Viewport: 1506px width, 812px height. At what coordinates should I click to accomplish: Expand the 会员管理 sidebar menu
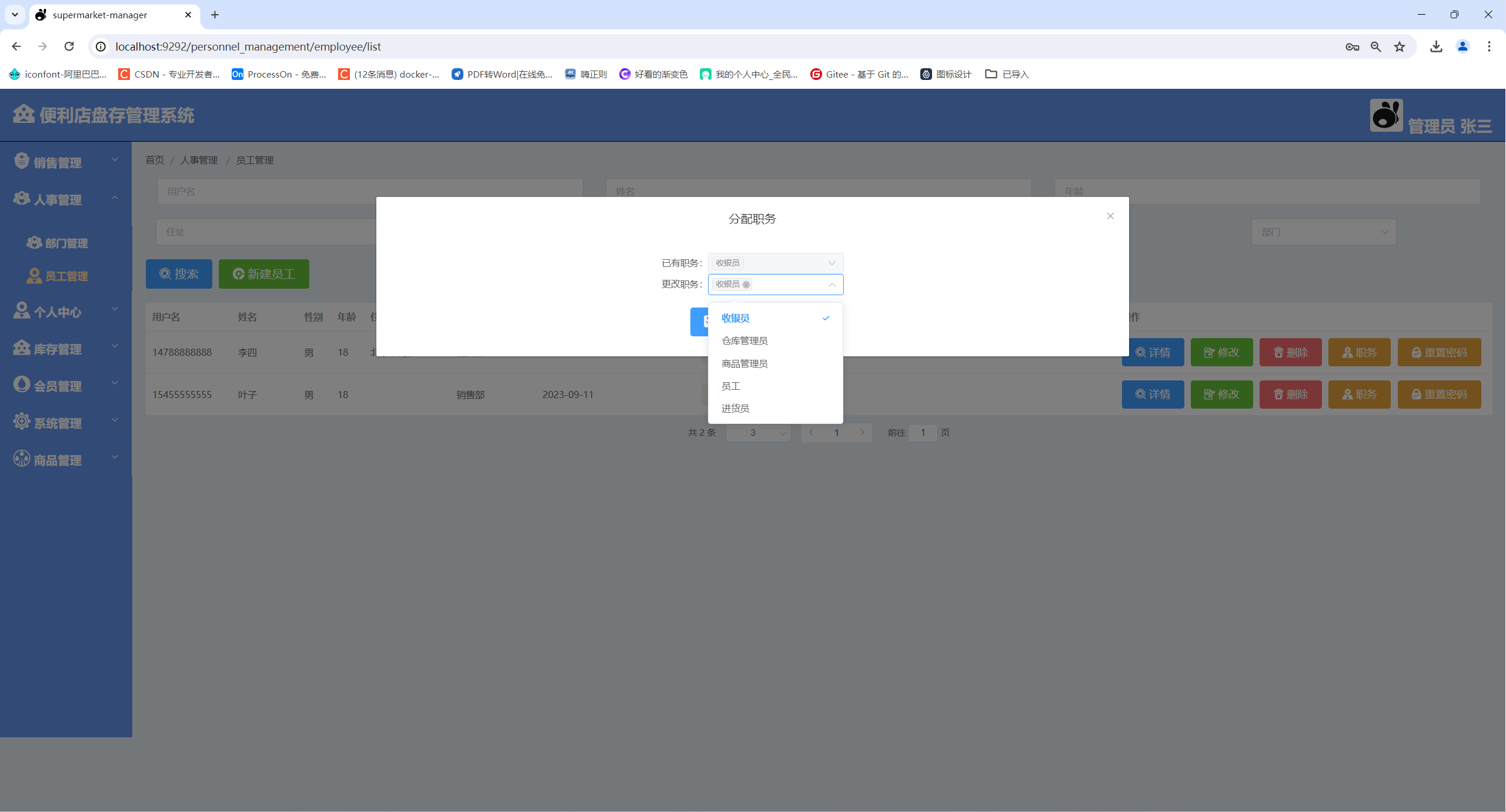tap(66, 385)
